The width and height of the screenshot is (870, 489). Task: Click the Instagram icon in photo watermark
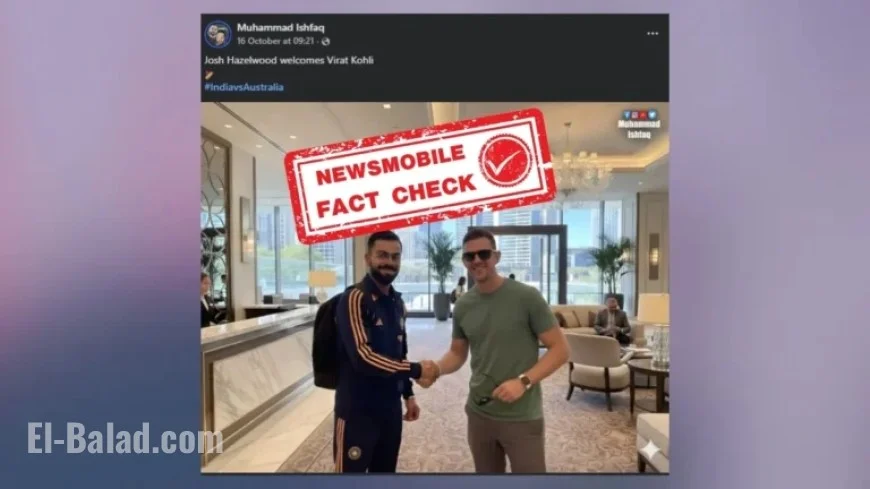coord(635,115)
